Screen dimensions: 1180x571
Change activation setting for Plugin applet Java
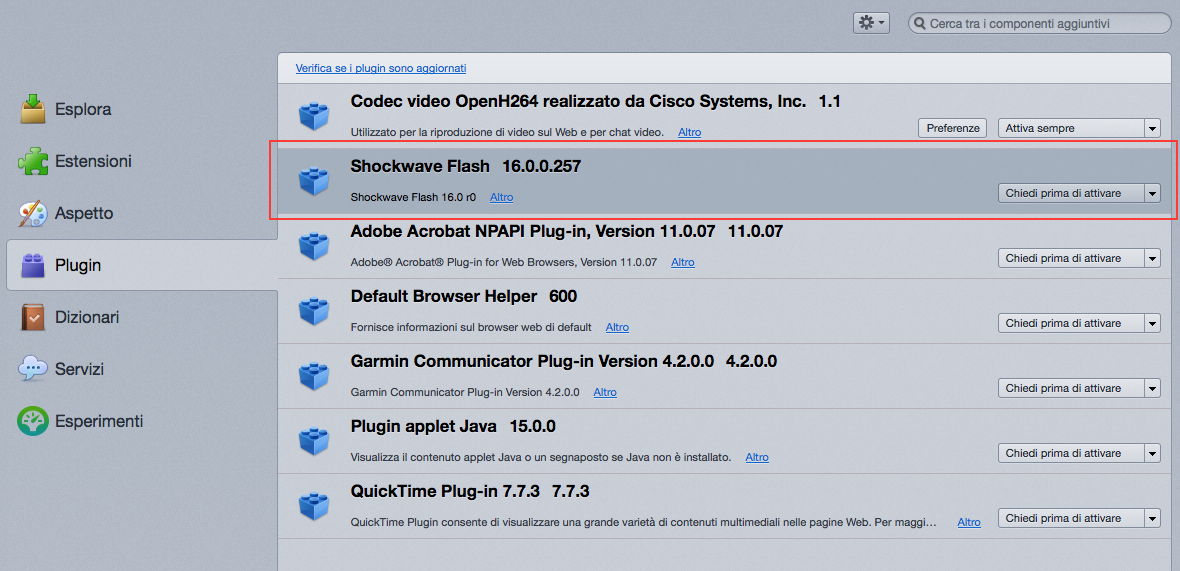coord(1079,453)
